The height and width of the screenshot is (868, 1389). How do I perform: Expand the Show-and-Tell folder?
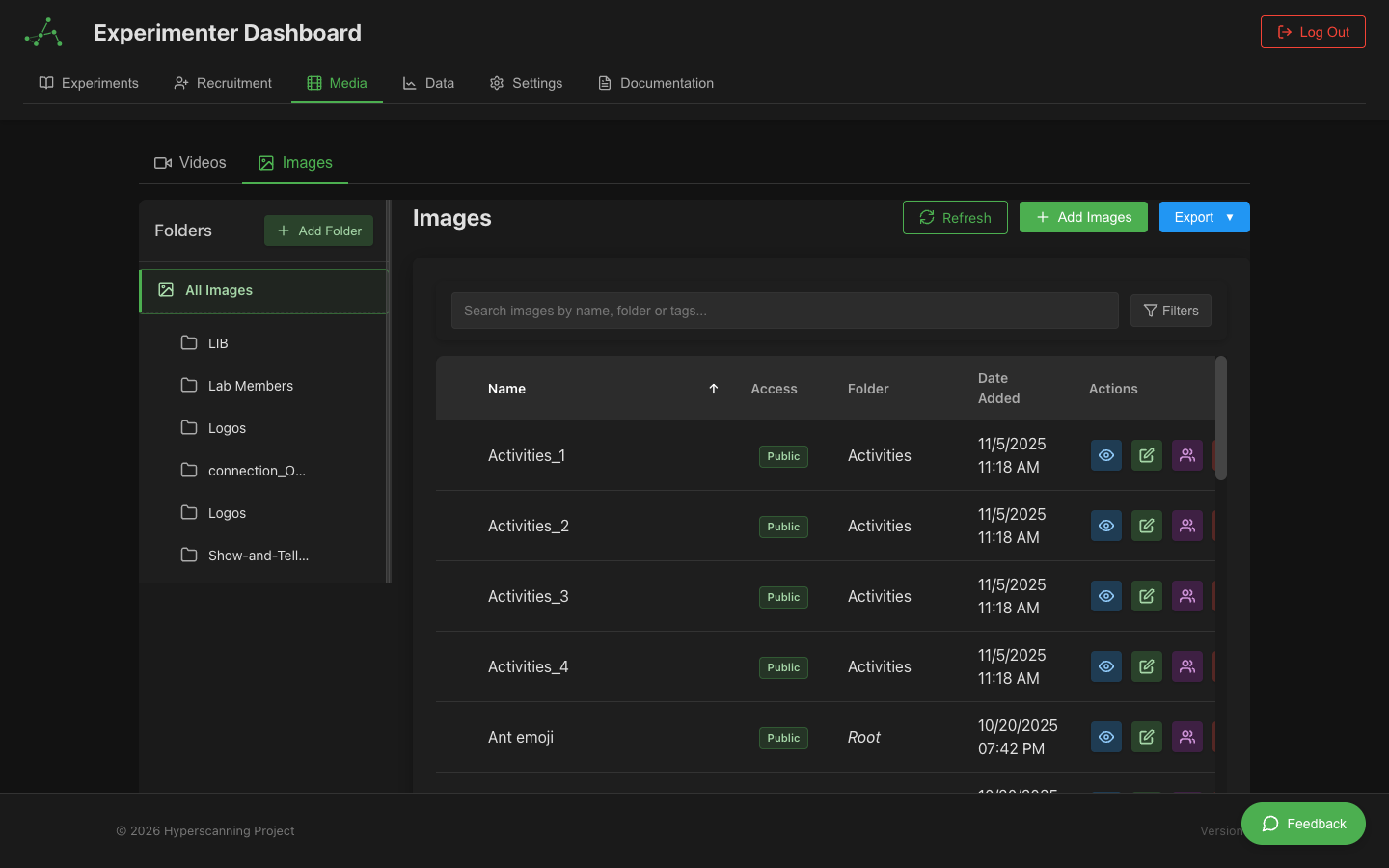(257, 556)
